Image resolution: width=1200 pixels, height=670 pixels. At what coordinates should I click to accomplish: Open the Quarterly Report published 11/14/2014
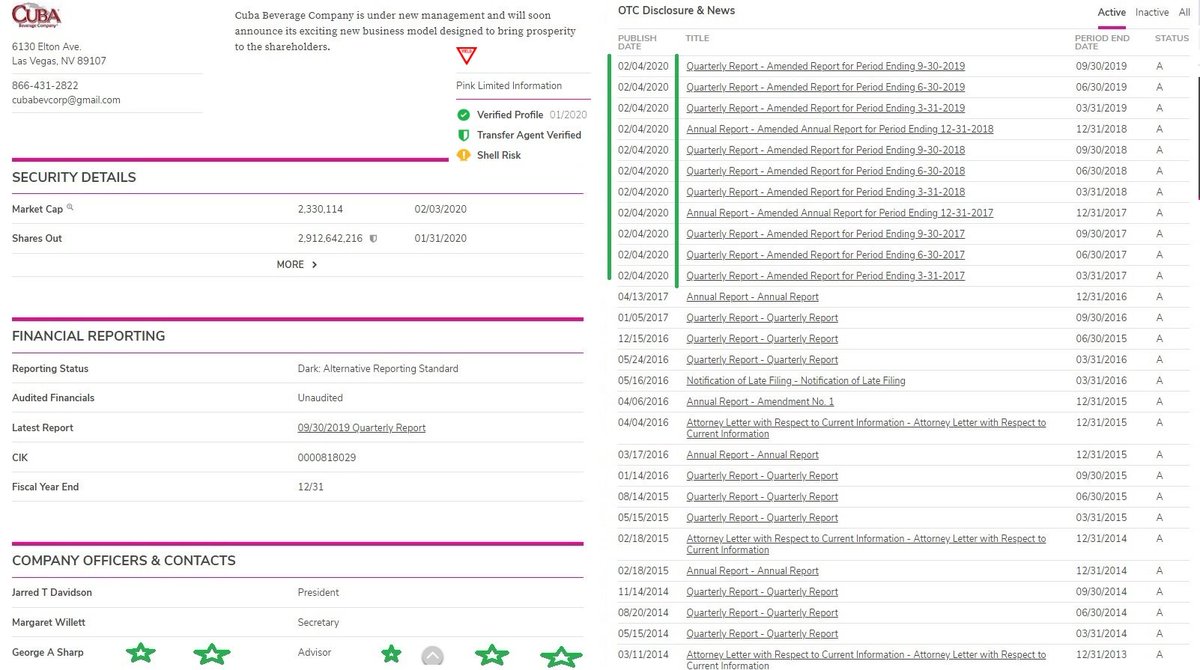tap(762, 592)
